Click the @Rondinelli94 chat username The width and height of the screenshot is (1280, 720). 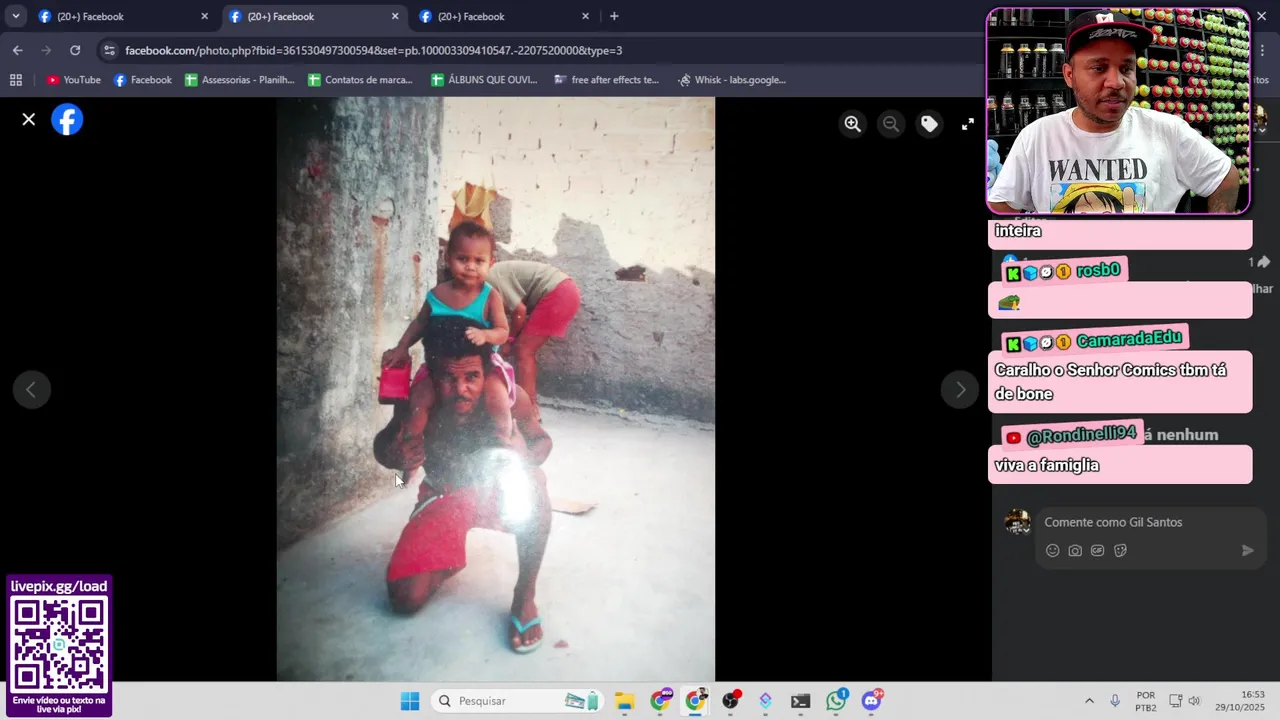pos(1082,435)
